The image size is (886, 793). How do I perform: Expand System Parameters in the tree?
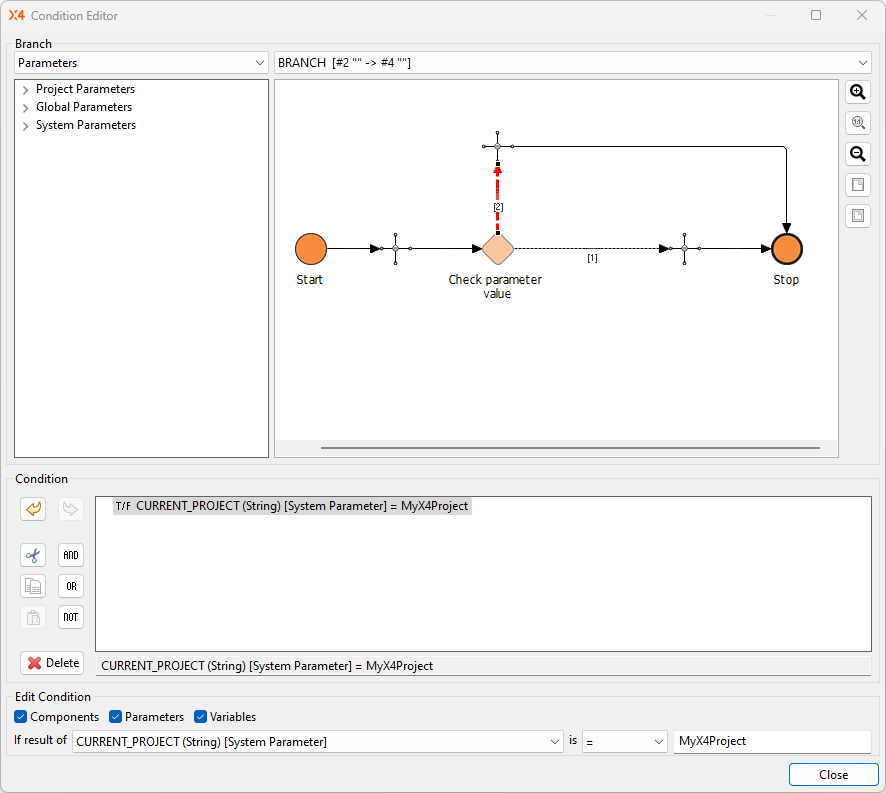23,125
